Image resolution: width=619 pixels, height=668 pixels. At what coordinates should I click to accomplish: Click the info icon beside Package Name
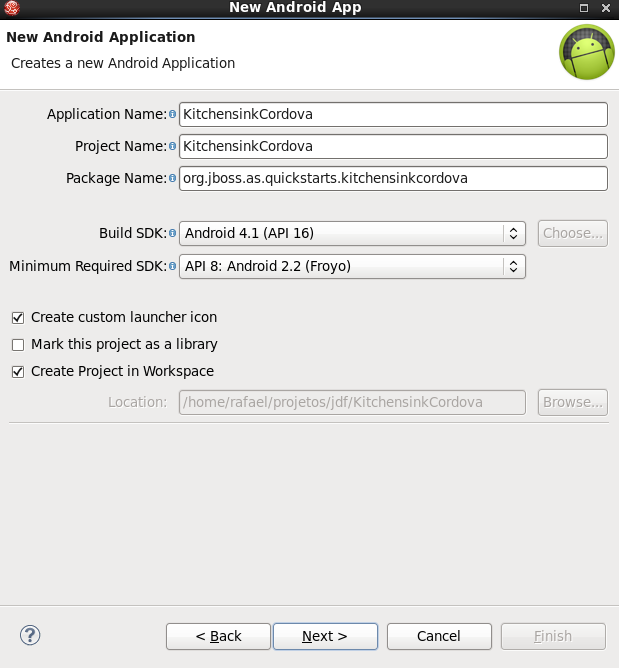[172, 178]
